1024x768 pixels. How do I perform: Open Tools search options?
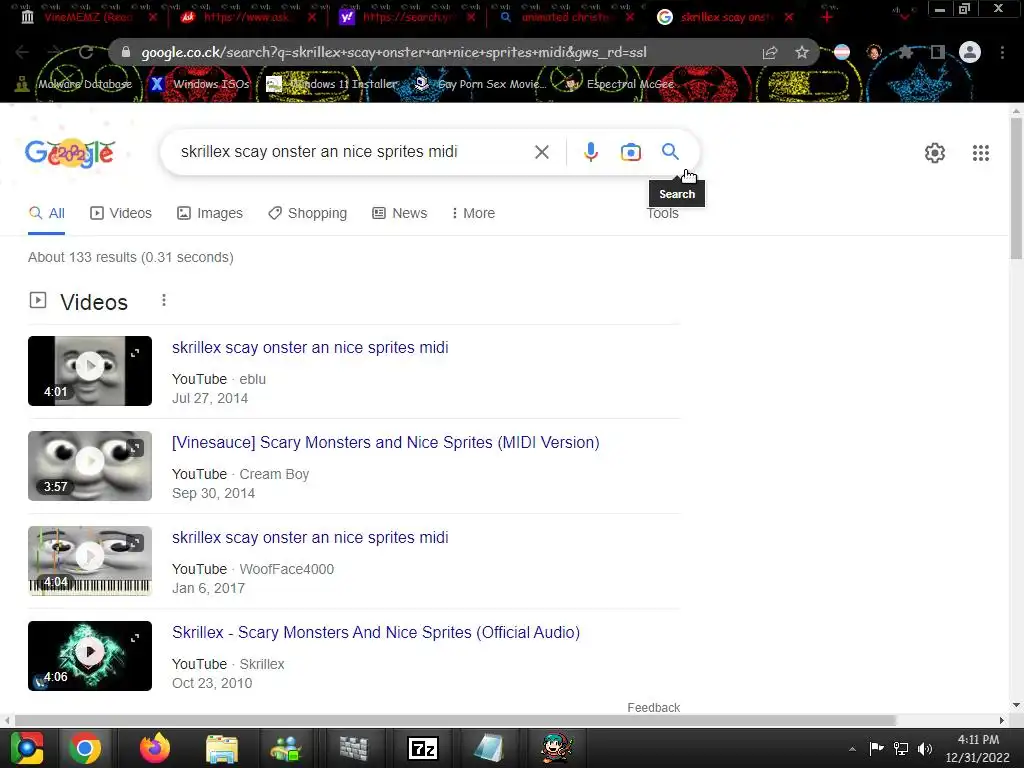coord(662,213)
